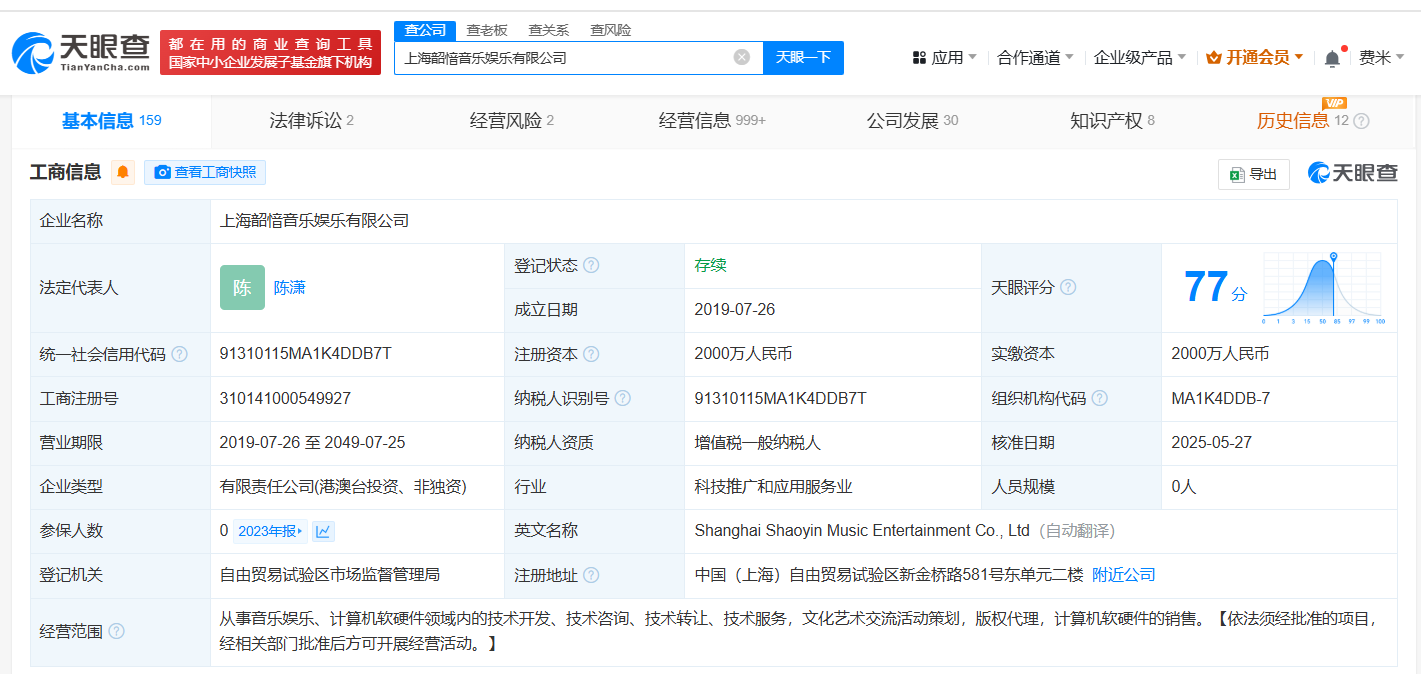Image resolution: width=1421 pixels, height=674 pixels.
Task: Open the insured-count trend chart icon
Action: point(323,531)
